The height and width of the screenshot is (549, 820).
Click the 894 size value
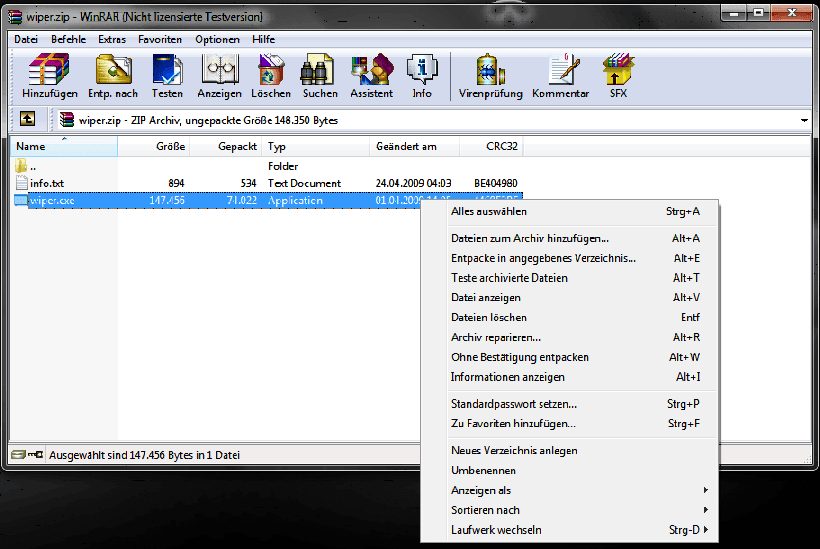pos(176,184)
